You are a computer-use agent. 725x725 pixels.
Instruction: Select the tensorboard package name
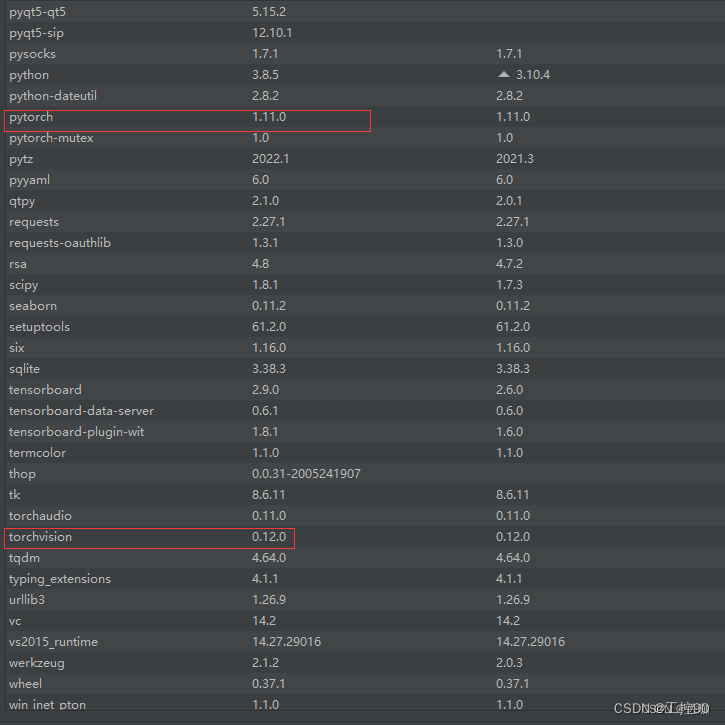tap(45, 390)
